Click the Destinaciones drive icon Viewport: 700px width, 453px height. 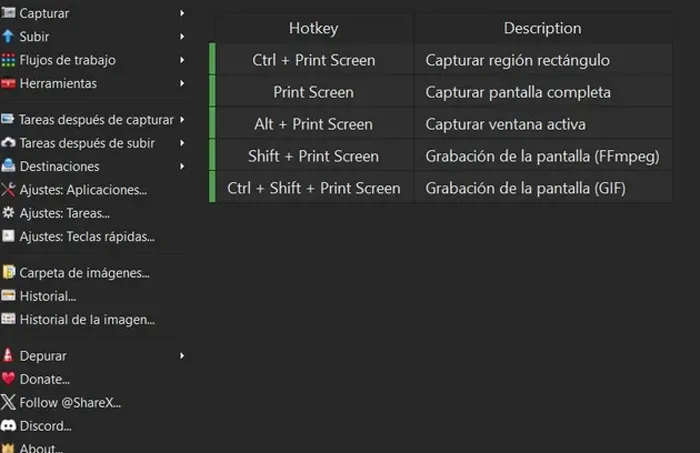click(8, 166)
